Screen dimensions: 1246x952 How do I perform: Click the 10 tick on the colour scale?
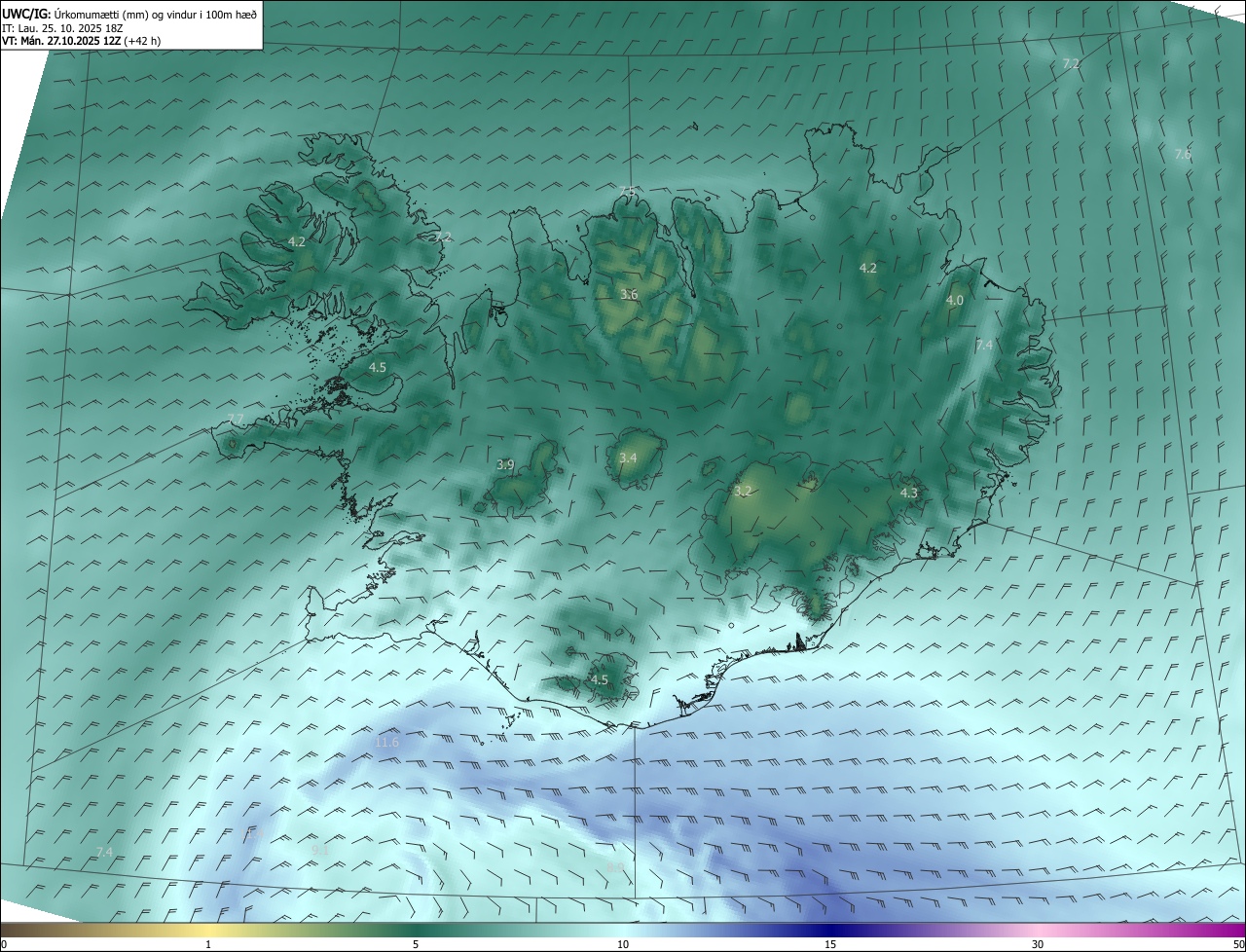click(623, 944)
